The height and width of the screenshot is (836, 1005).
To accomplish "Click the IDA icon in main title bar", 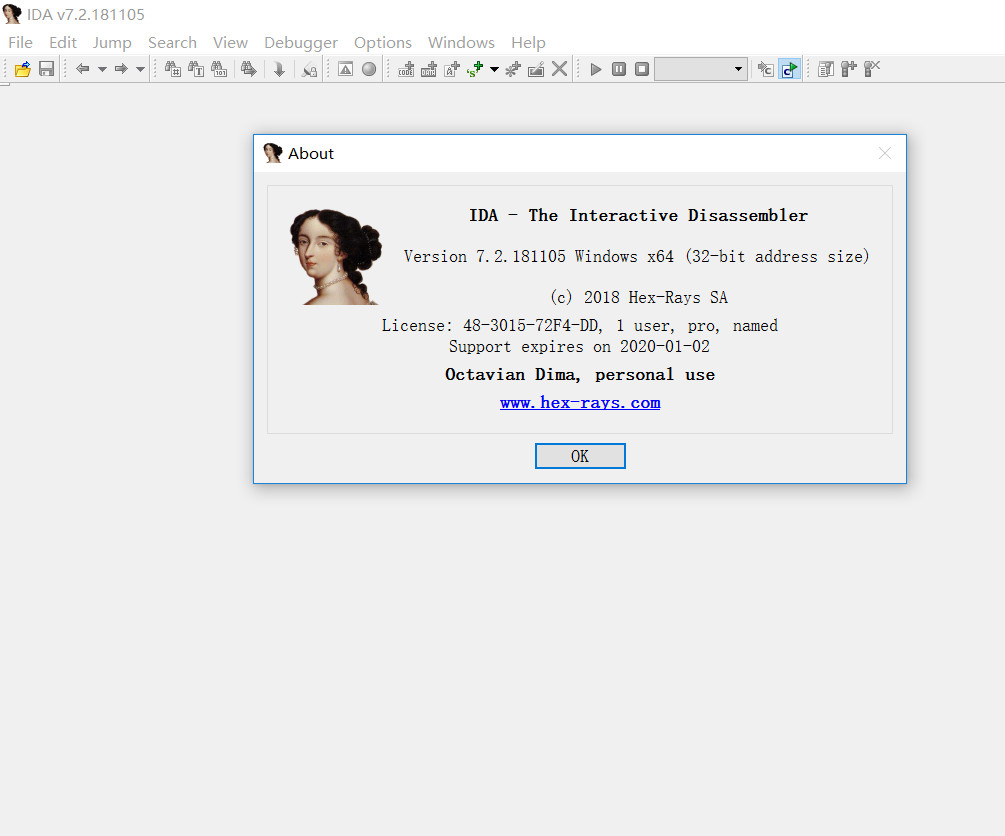I will point(12,14).
